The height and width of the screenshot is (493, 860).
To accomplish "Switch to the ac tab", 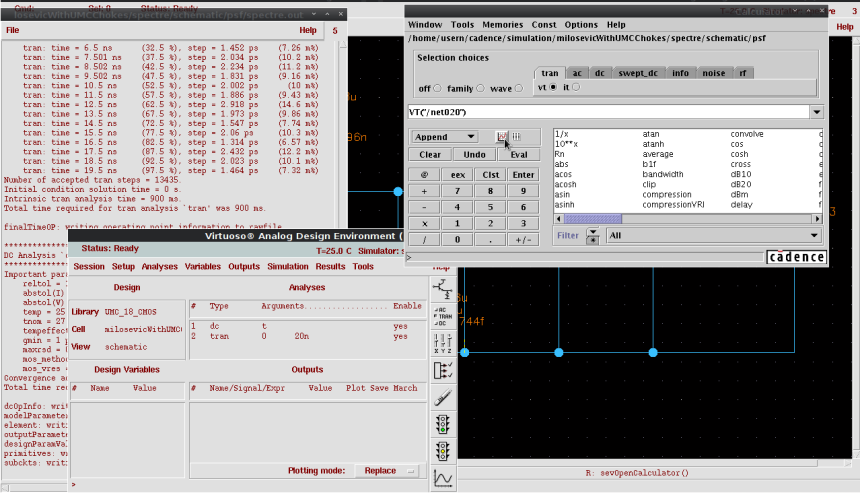I will 577,73.
